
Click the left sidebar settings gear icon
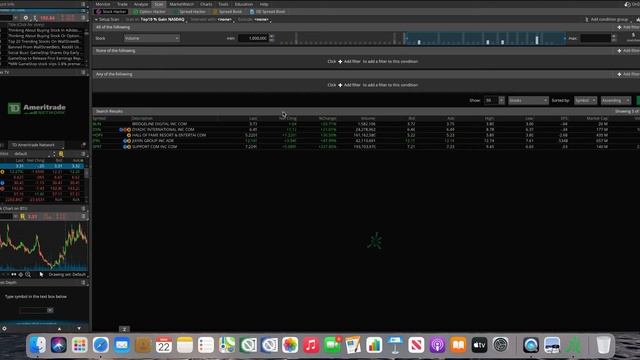tap(4, 329)
